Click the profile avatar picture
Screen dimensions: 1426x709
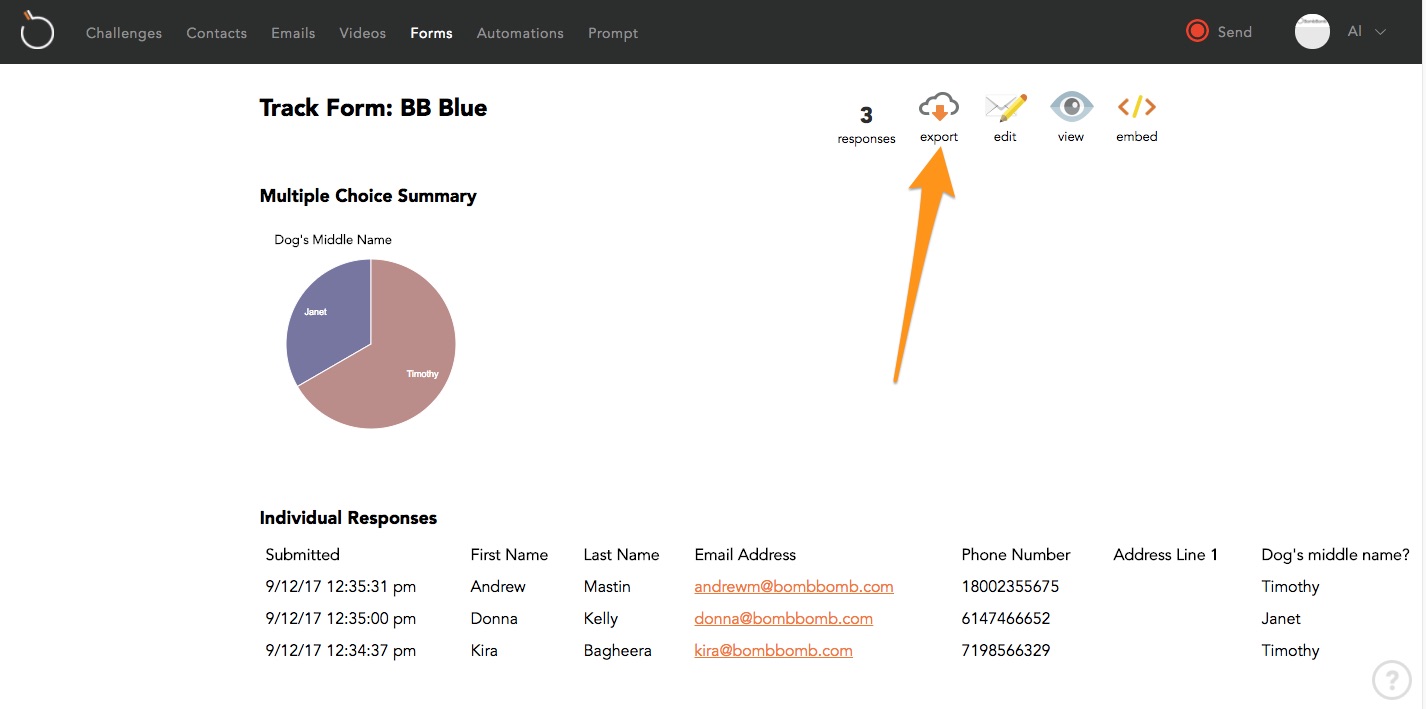(1312, 31)
